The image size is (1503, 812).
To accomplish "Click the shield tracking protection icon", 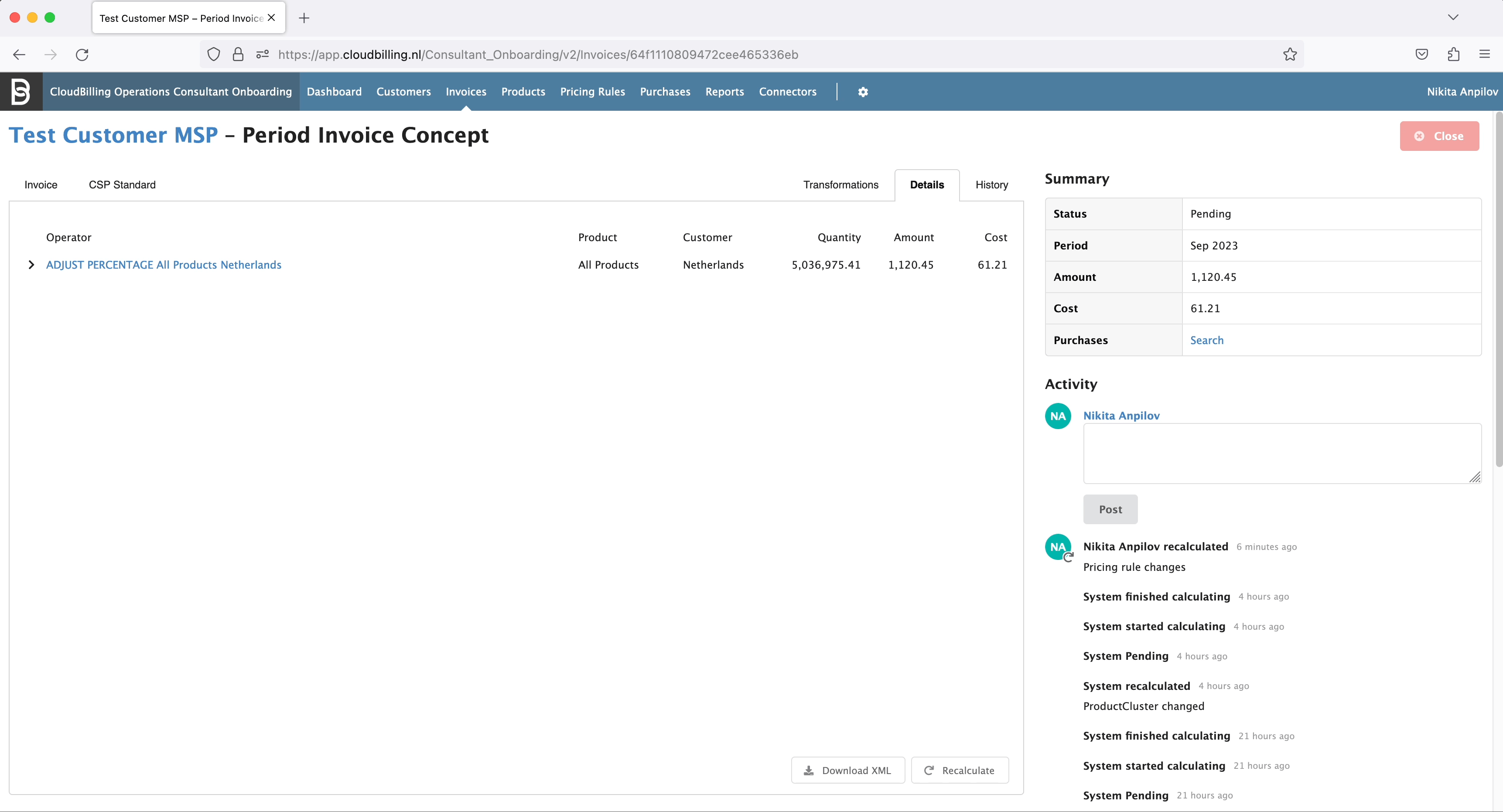I will click(x=213, y=54).
